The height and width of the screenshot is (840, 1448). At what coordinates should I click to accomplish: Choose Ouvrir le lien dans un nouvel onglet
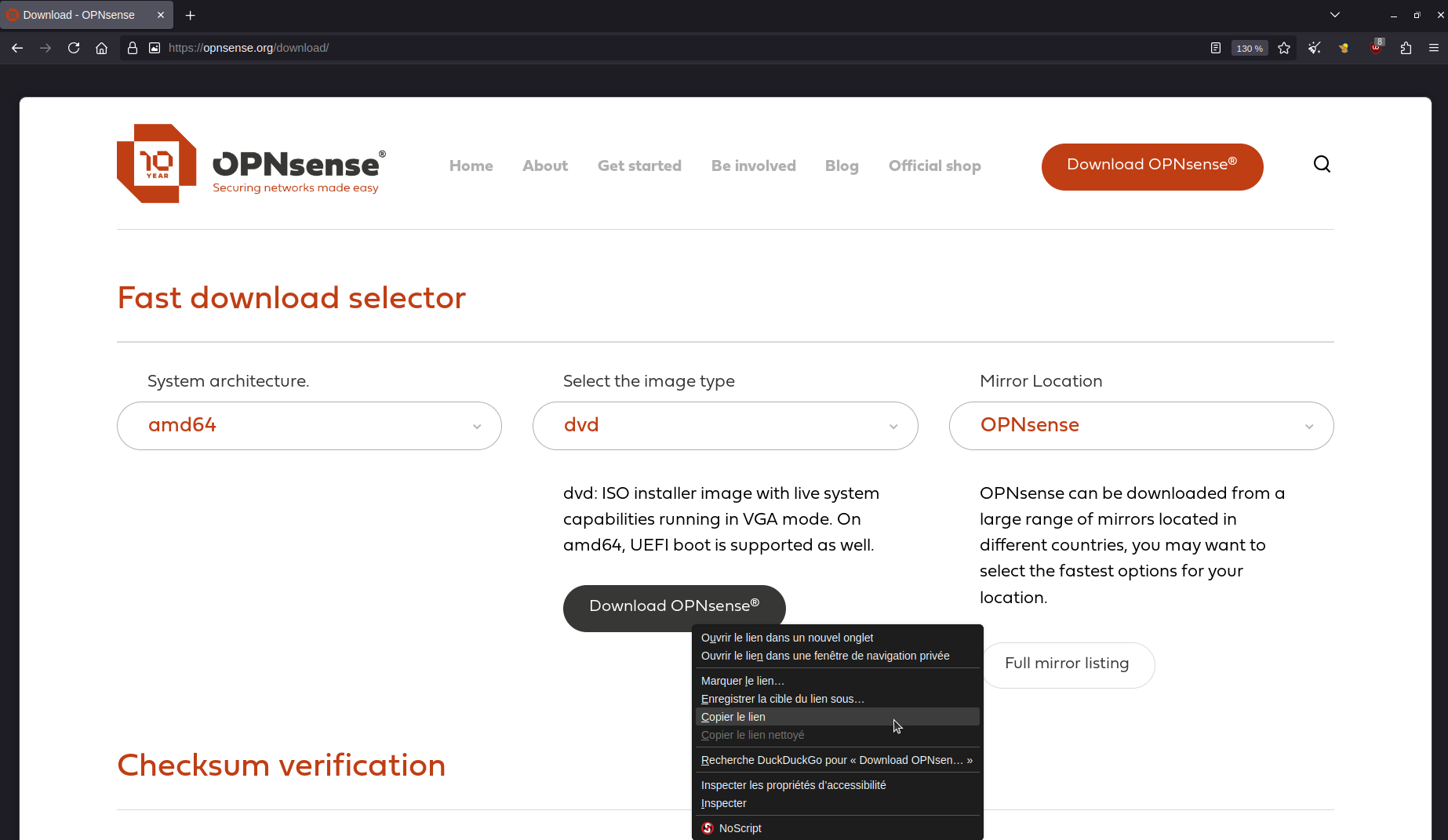(837, 638)
